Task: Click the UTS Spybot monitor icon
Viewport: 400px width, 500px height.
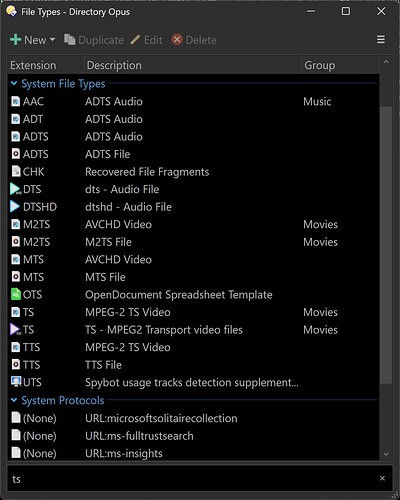Action: tap(16, 382)
